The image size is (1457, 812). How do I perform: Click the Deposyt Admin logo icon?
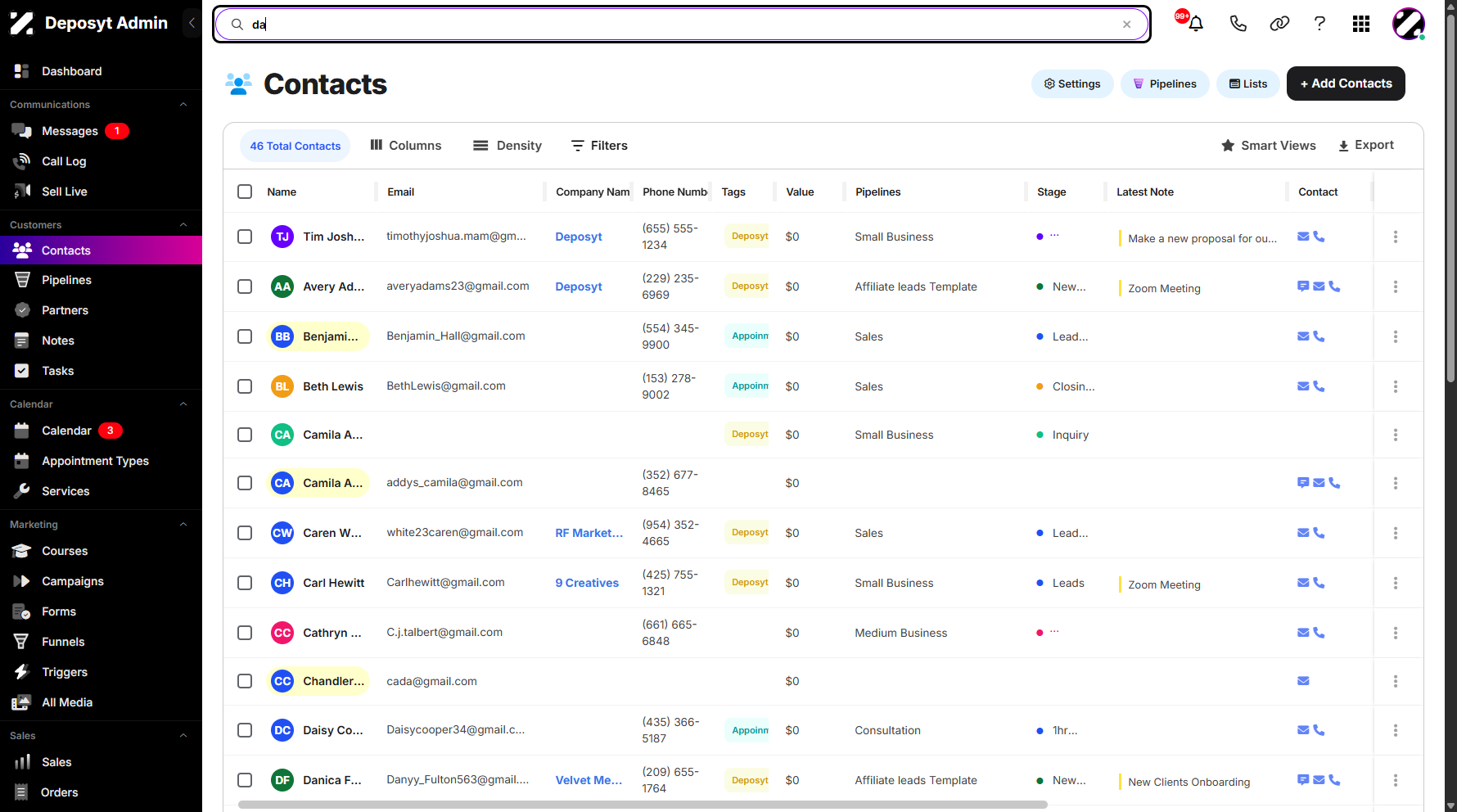22,23
